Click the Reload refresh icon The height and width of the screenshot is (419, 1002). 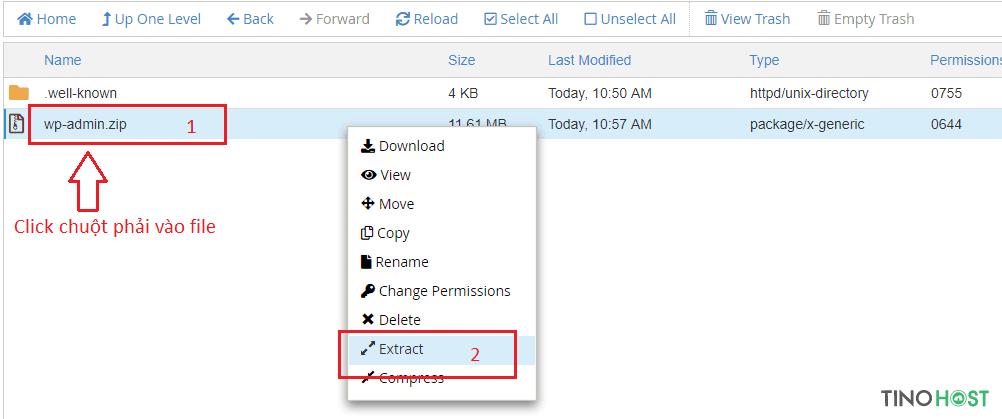[403, 19]
